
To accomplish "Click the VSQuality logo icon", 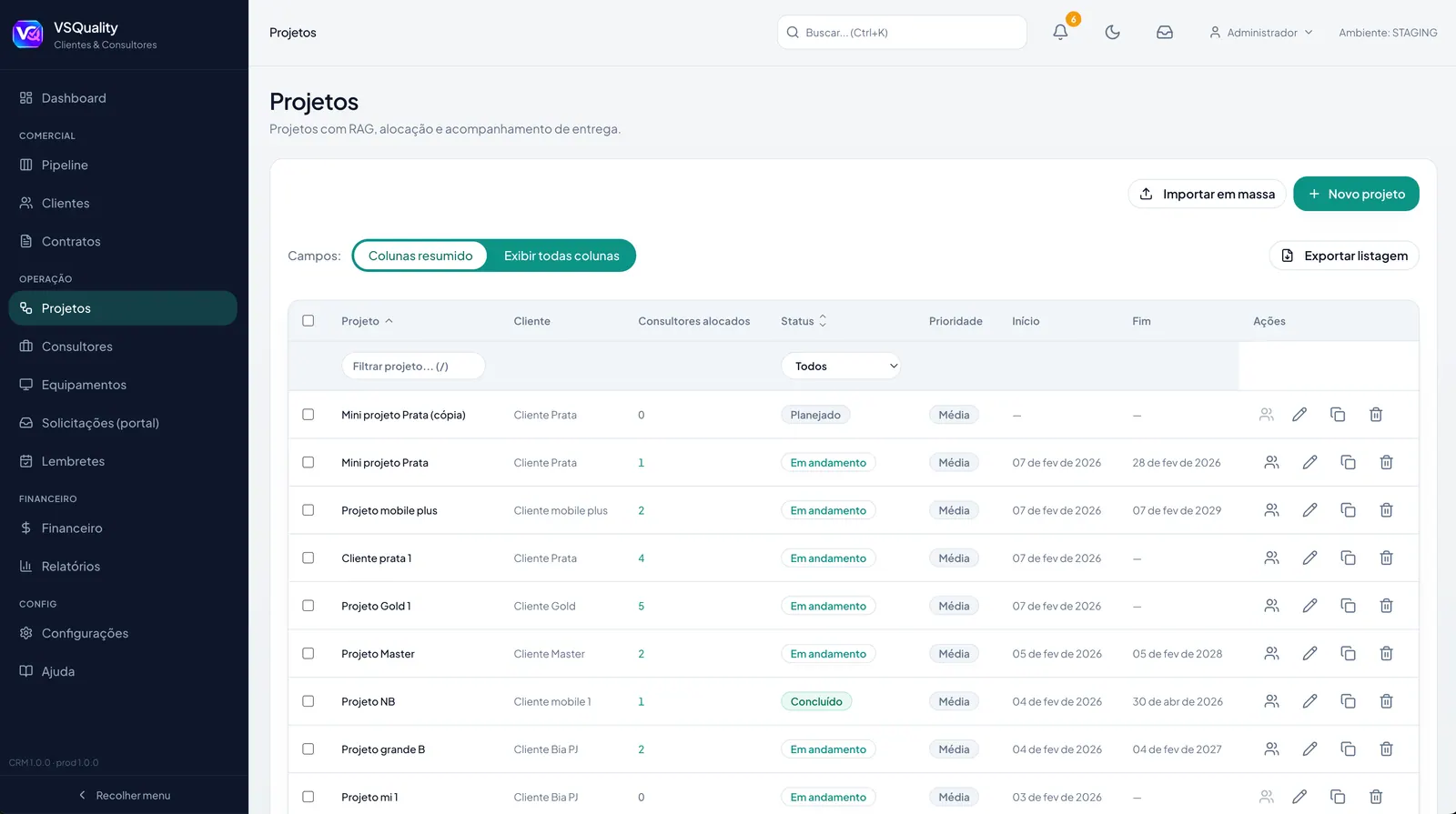I will click(x=27, y=35).
